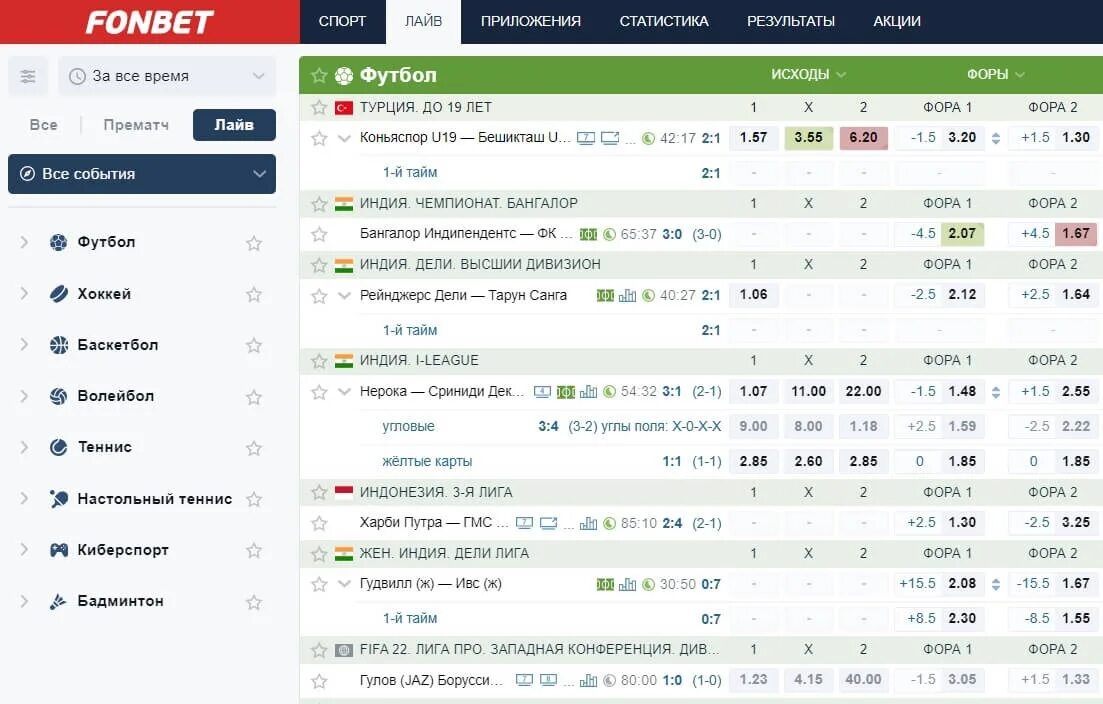
Task: Open statistics chart icon for Neroka match
Action: tap(588, 392)
